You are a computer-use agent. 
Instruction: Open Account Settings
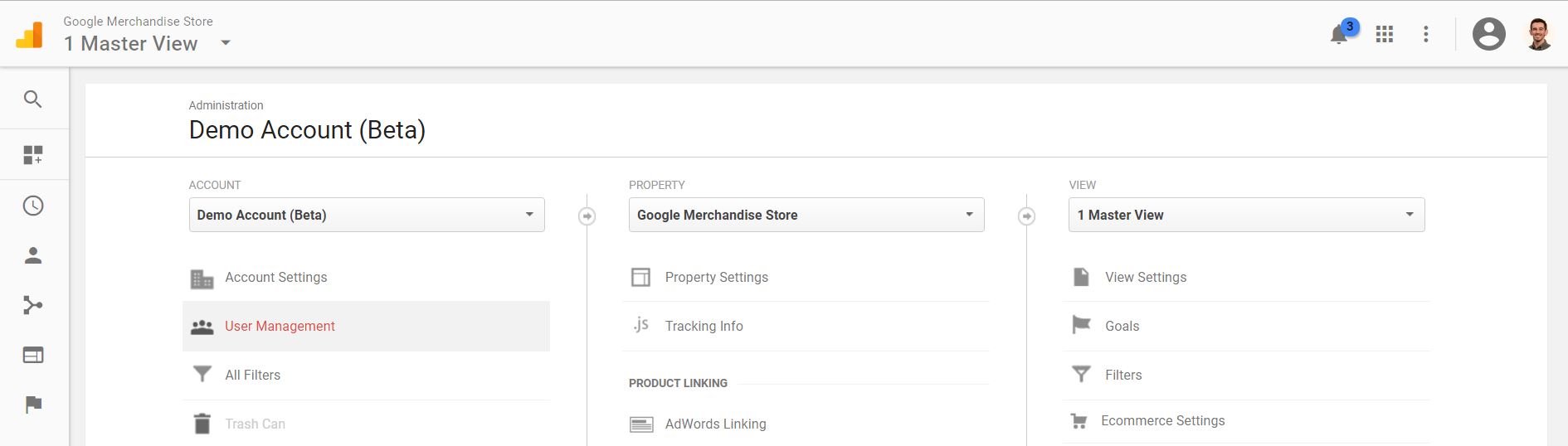(x=276, y=278)
